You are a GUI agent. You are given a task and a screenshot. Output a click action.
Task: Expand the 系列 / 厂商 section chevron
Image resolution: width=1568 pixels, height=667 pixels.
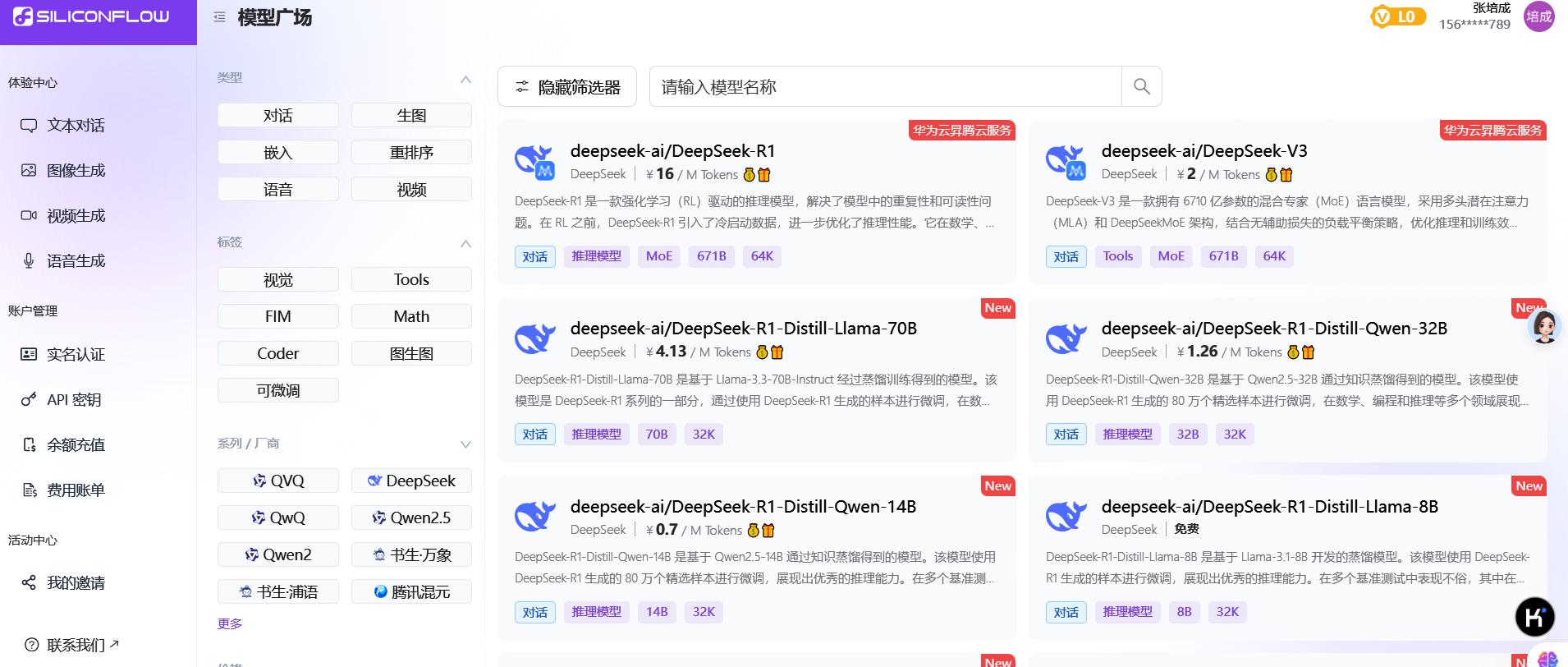pyautogui.click(x=465, y=444)
